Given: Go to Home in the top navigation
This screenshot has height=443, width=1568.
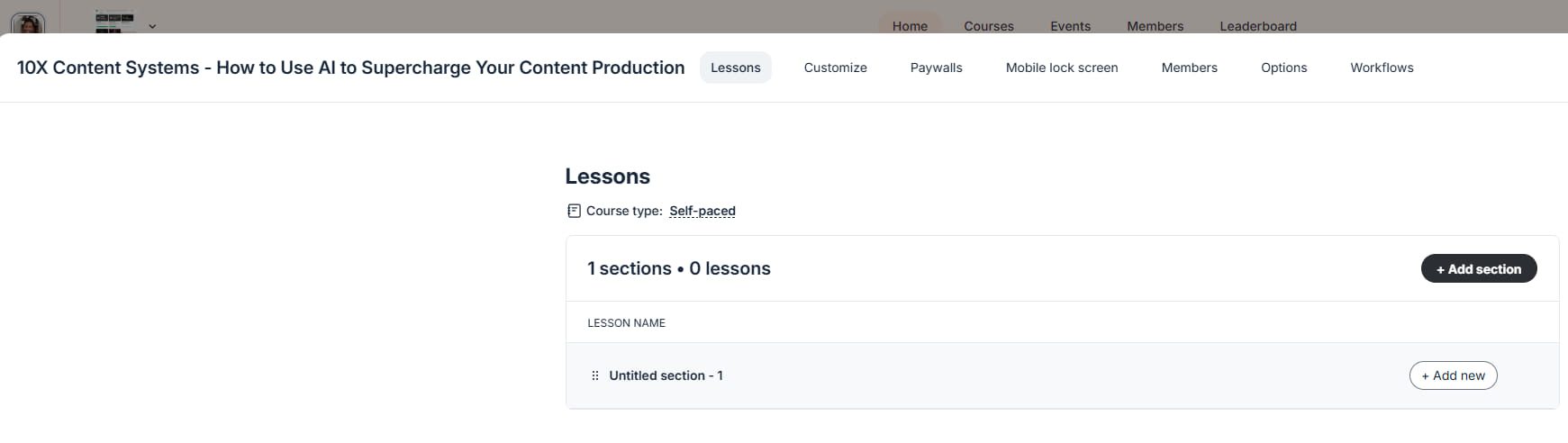Looking at the screenshot, I should point(910,25).
